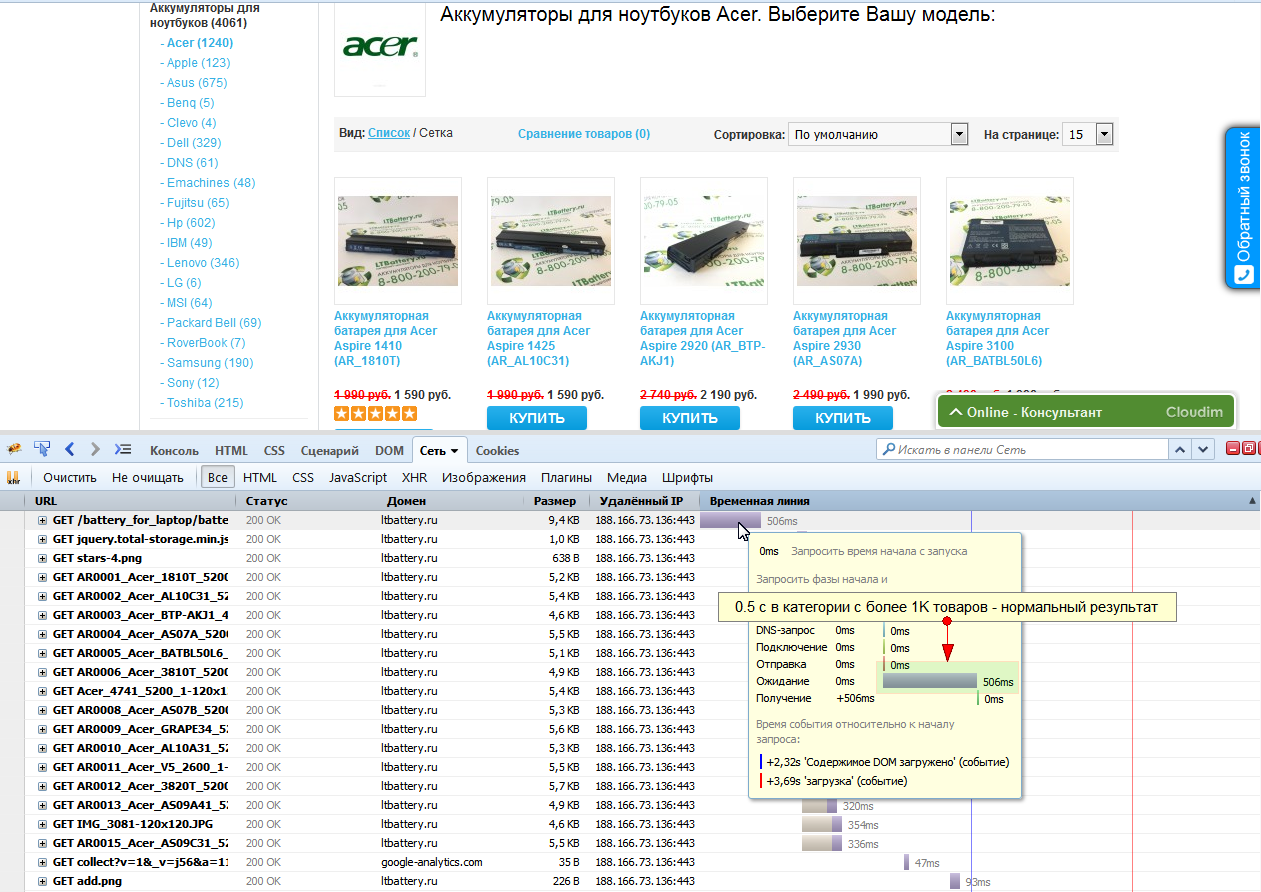Enable the XHR request filter
Viewport: 1261px width, 892px height.
(414, 478)
